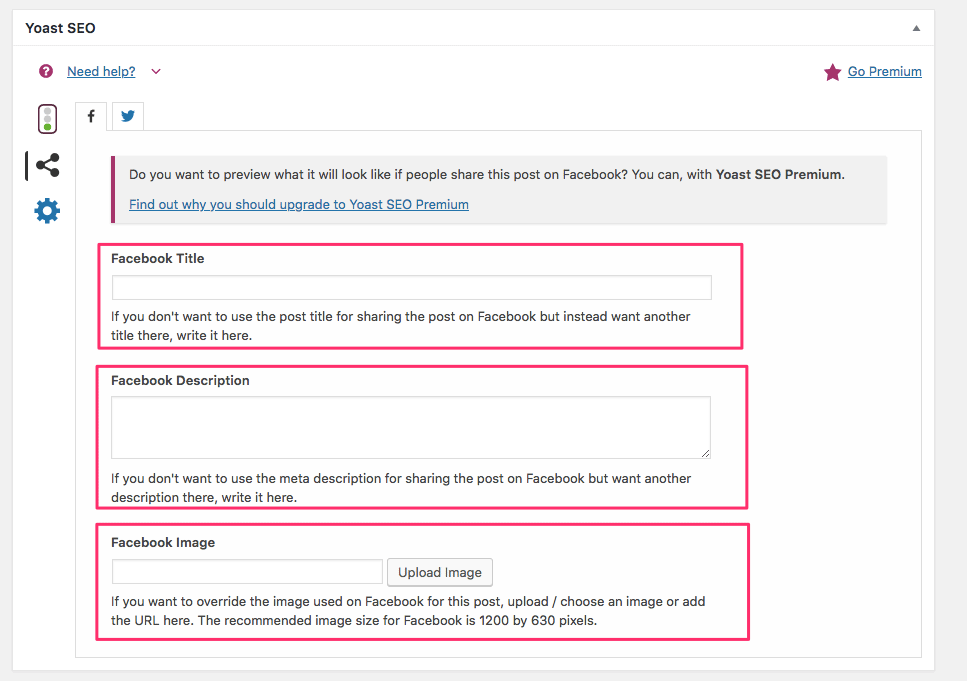Grab the Facebook Description textarea corner handle
Image resolution: width=967 pixels, height=681 pixels.
click(x=706, y=453)
